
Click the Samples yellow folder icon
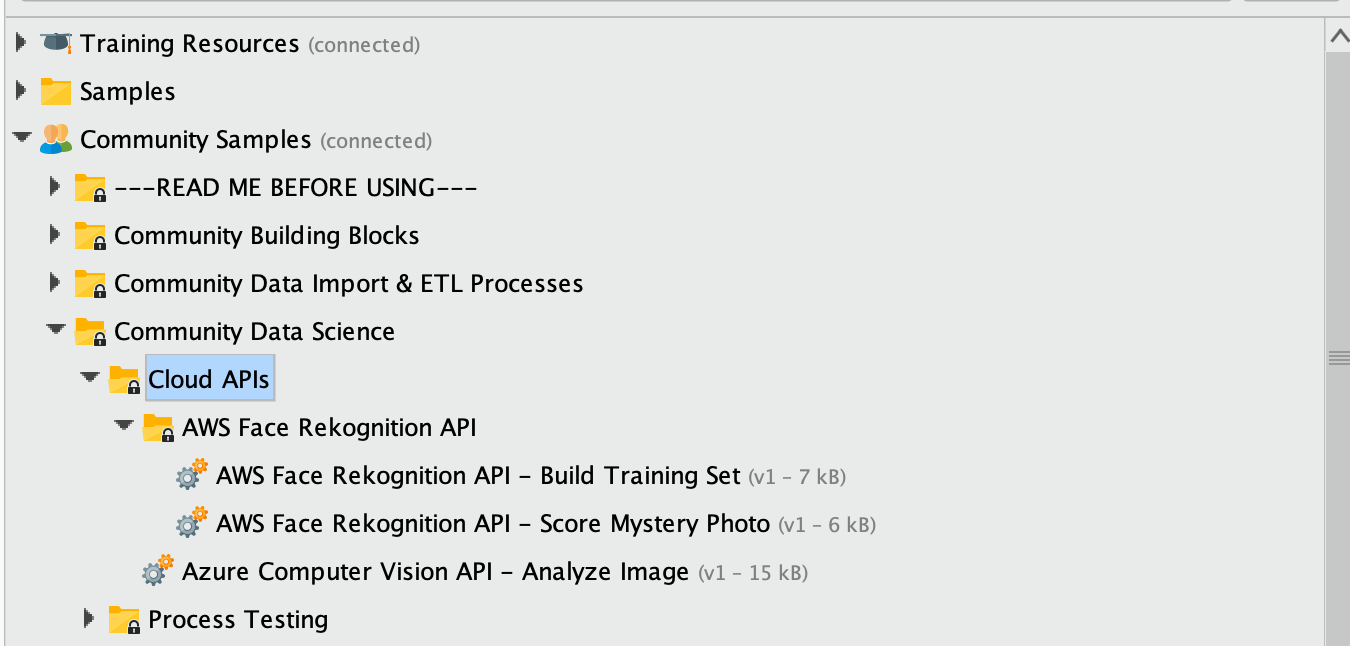point(56,91)
